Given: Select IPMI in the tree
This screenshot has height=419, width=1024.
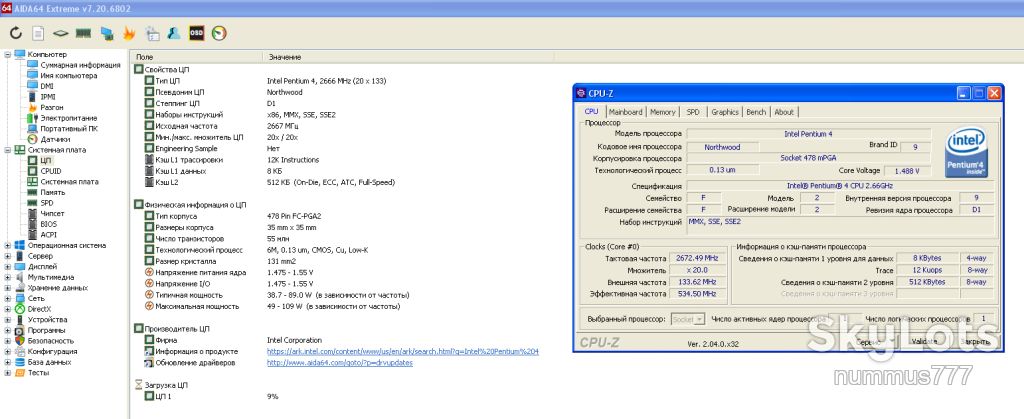Looking at the screenshot, I should (x=48, y=97).
